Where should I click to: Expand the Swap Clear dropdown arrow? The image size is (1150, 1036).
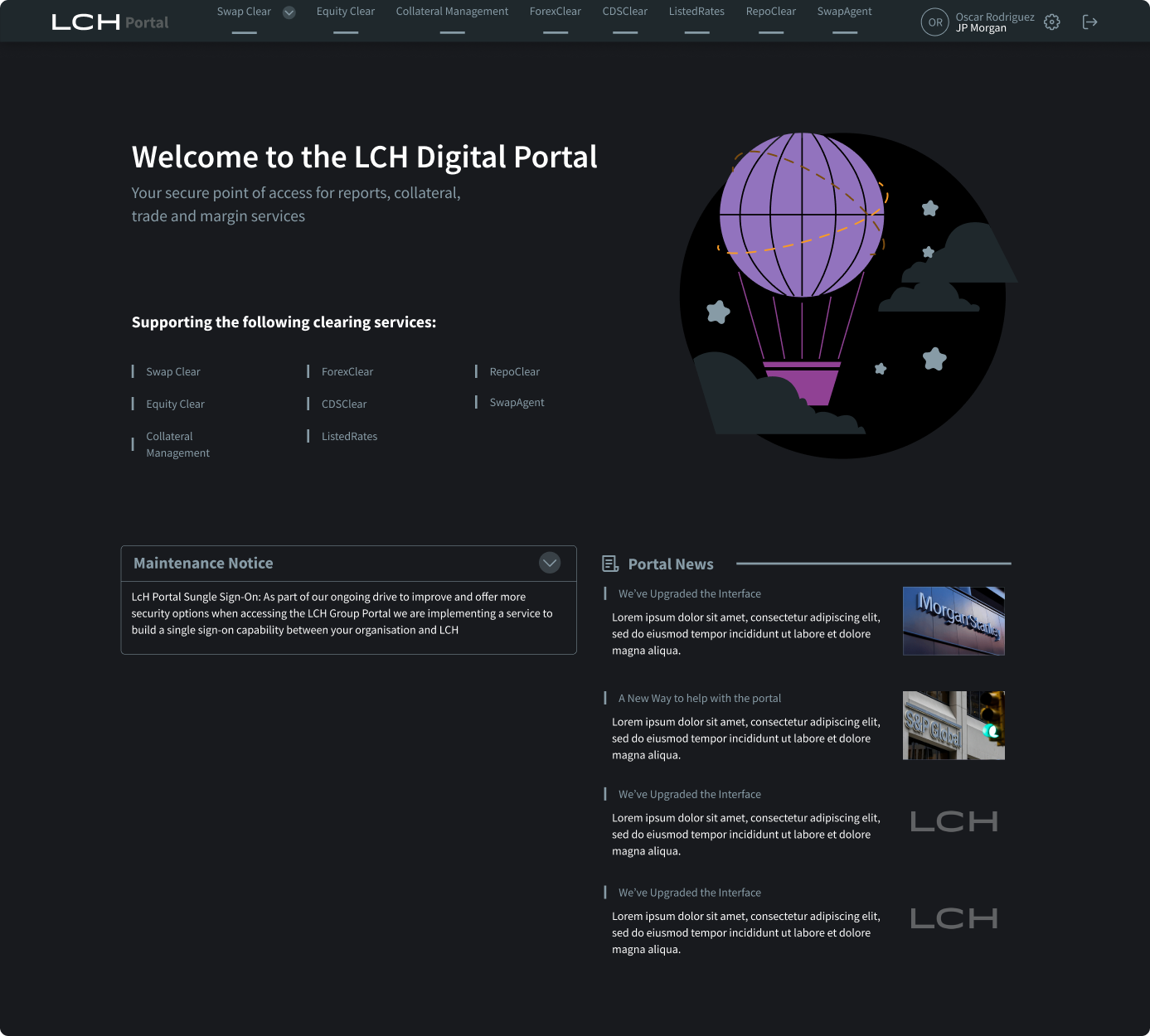(289, 12)
